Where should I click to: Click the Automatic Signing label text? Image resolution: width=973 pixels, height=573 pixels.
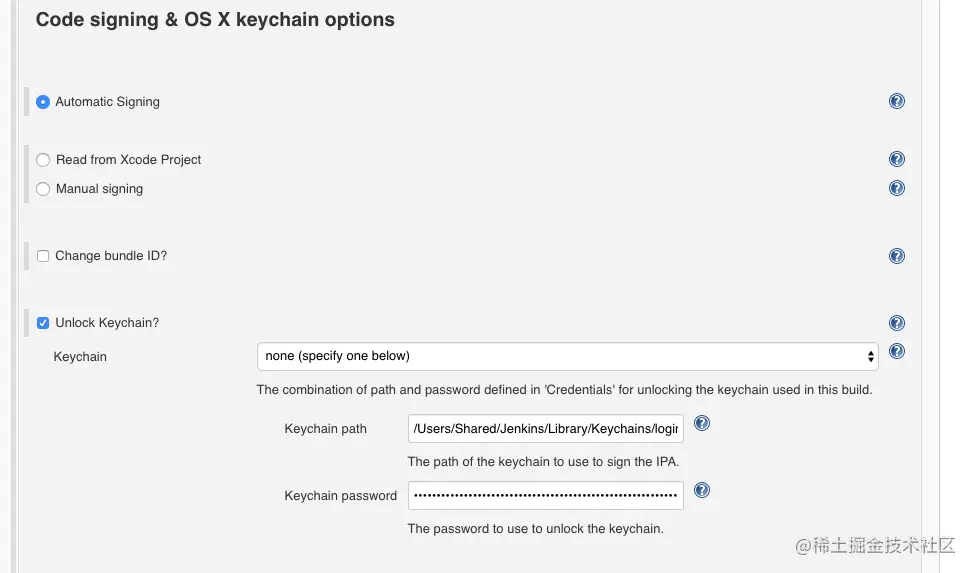pos(107,102)
